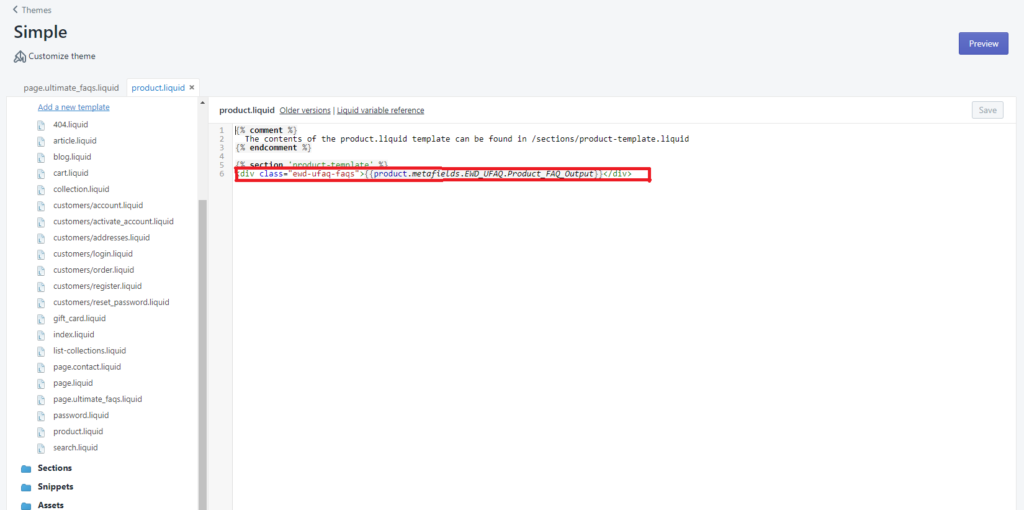Open customers/register.liquid file
The image size is (1024, 510).
(x=98, y=286)
